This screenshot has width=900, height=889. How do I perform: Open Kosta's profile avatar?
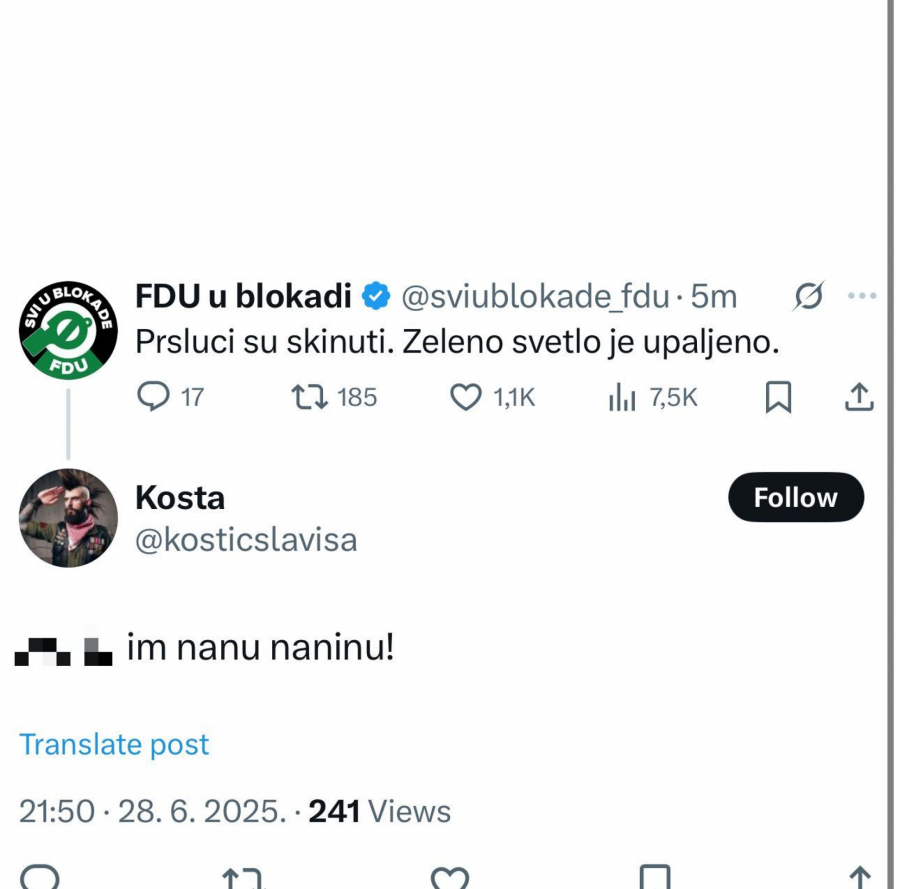click(68, 517)
